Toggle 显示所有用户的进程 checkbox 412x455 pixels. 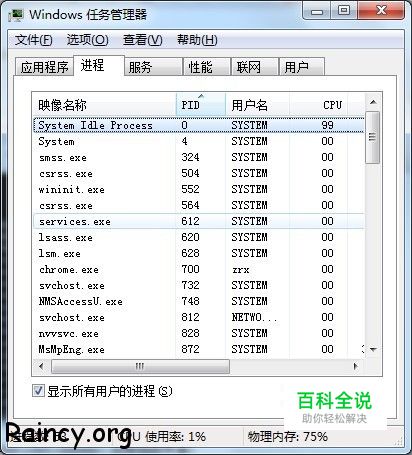click(x=38, y=391)
